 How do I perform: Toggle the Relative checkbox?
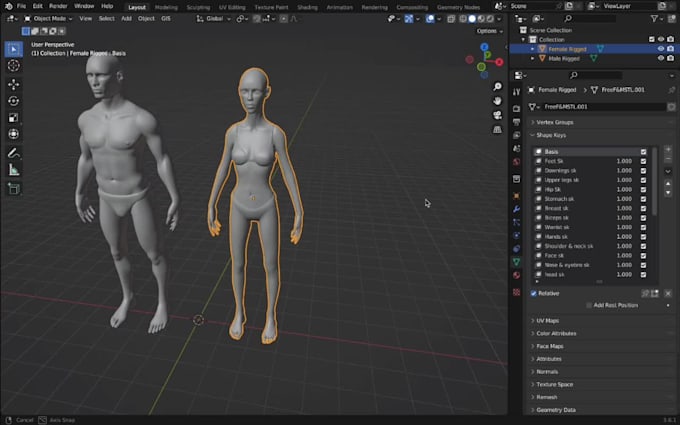tap(534, 294)
